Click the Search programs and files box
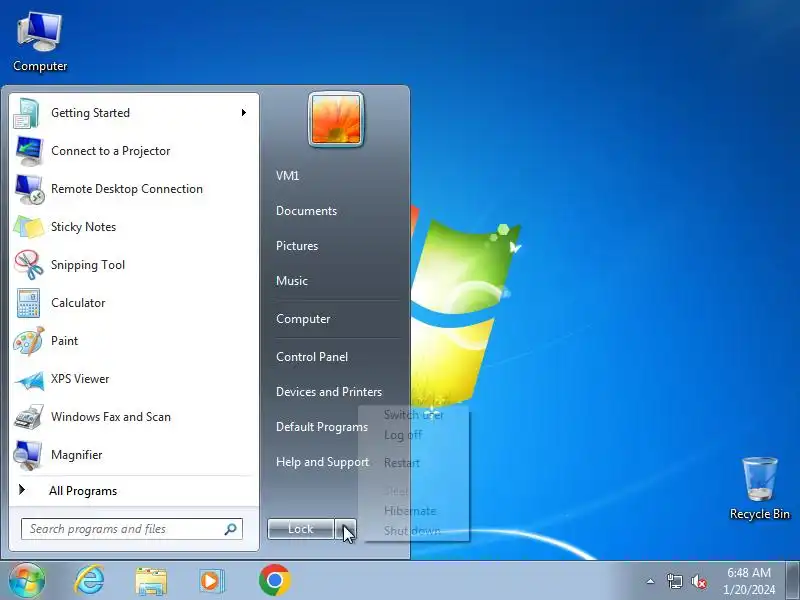Screen dimensions: 800x600 point(132,529)
